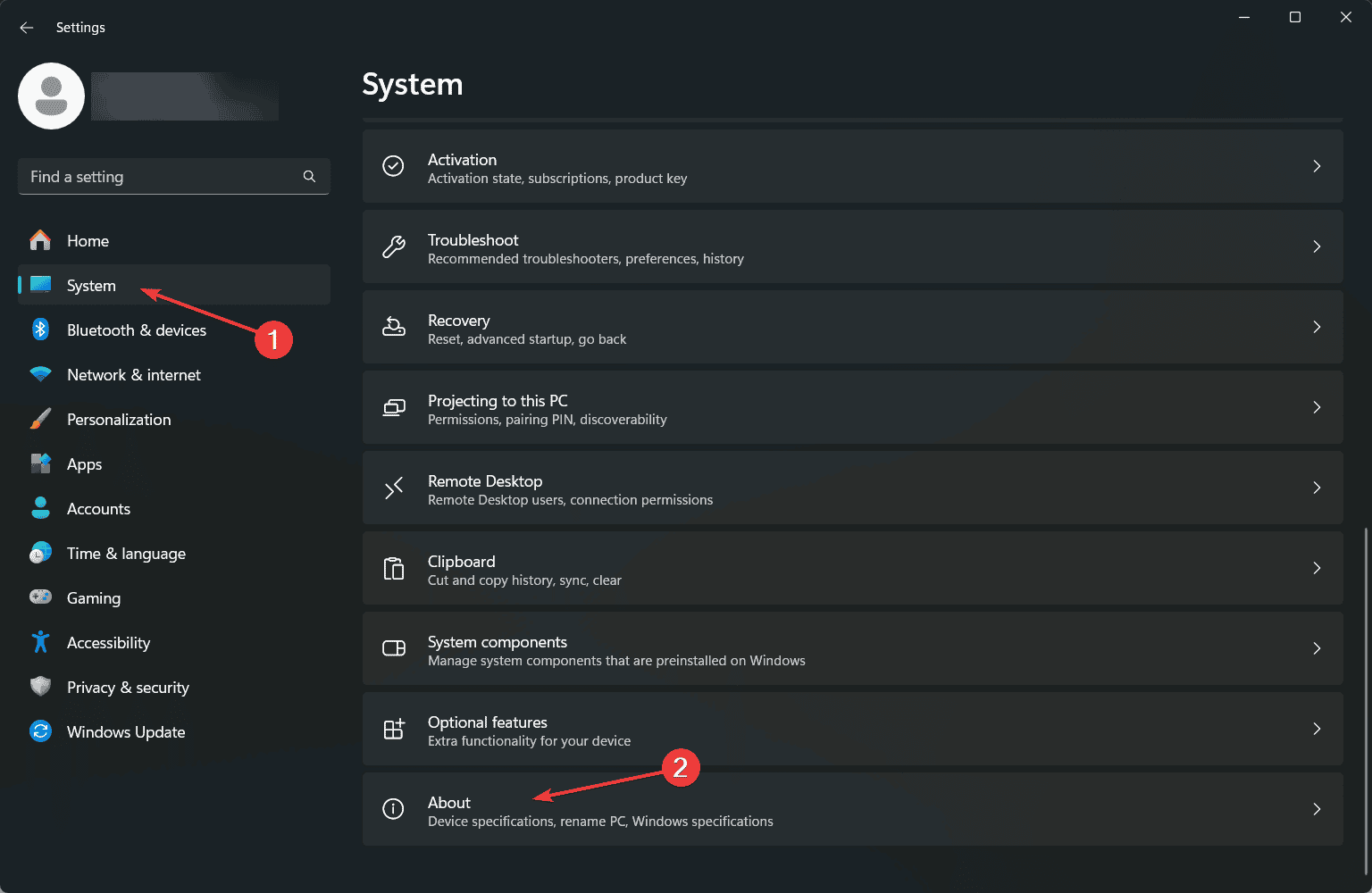Click the Time & language clock icon
This screenshot has width=1372, height=893.
point(40,553)
